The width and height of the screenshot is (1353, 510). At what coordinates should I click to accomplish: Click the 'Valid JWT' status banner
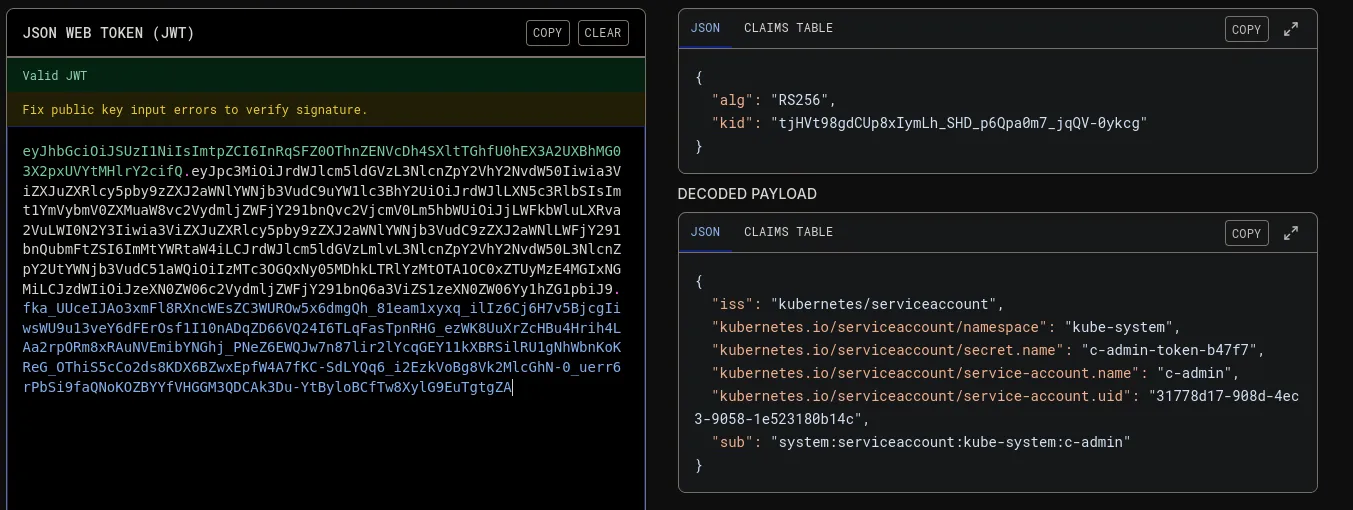click(x=326, y=76)
